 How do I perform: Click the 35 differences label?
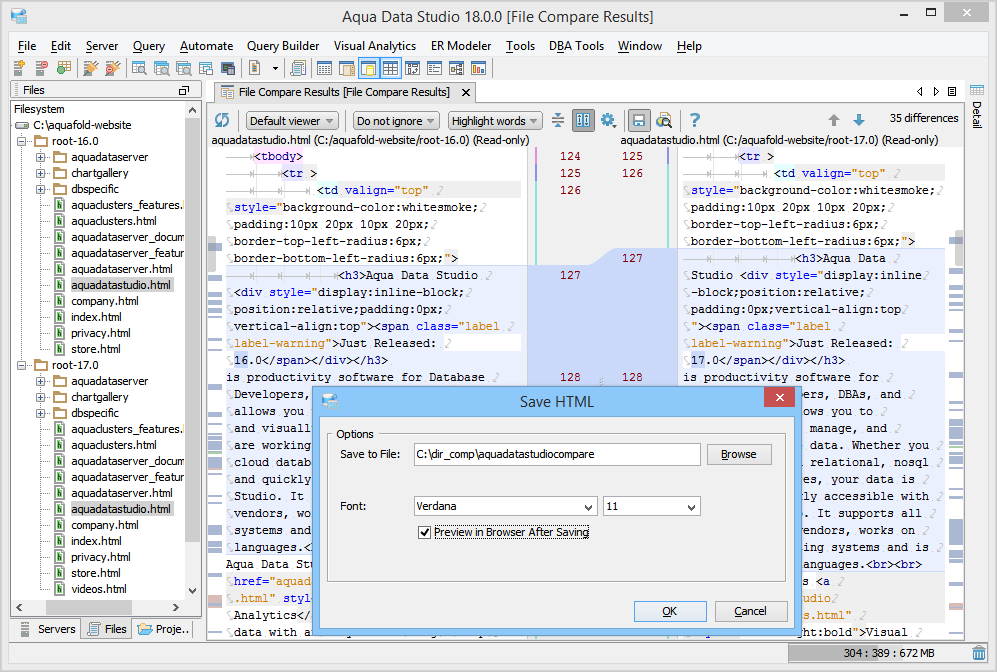point(923,118)
